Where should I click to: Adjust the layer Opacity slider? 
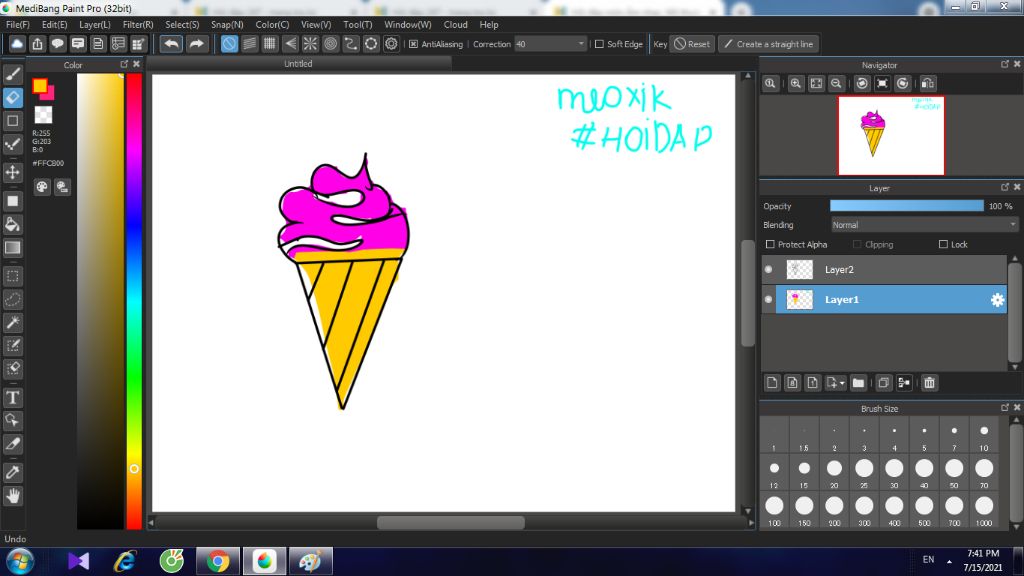pos(906,206)
